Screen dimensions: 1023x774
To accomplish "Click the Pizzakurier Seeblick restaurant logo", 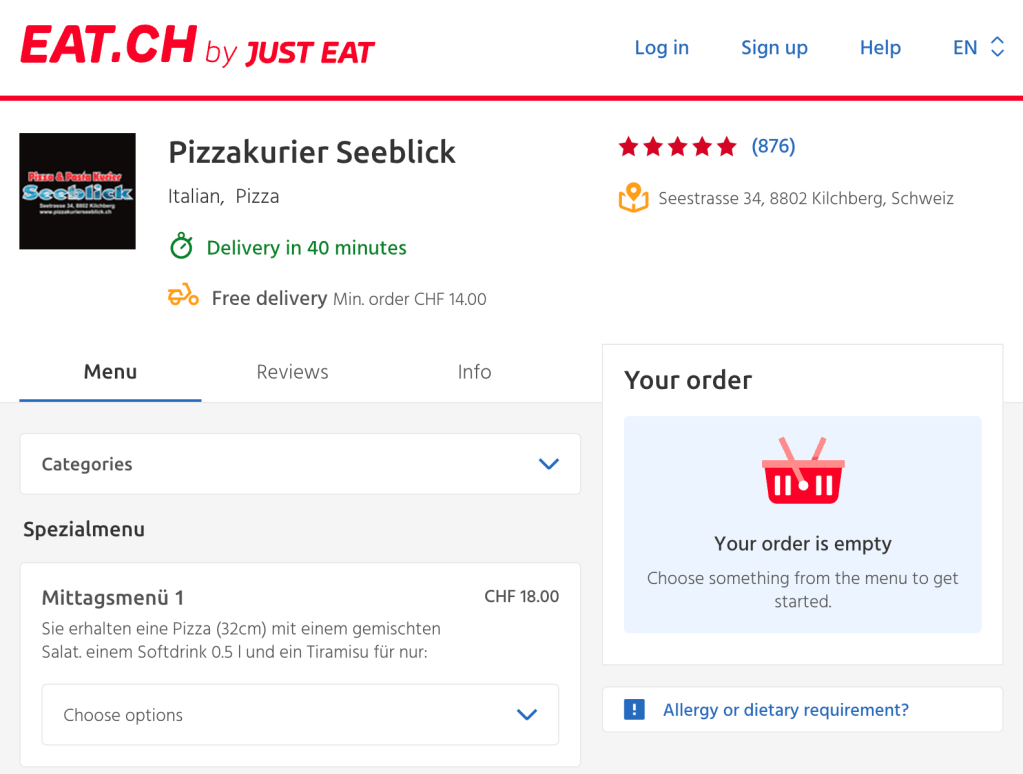I will point(77,191).
